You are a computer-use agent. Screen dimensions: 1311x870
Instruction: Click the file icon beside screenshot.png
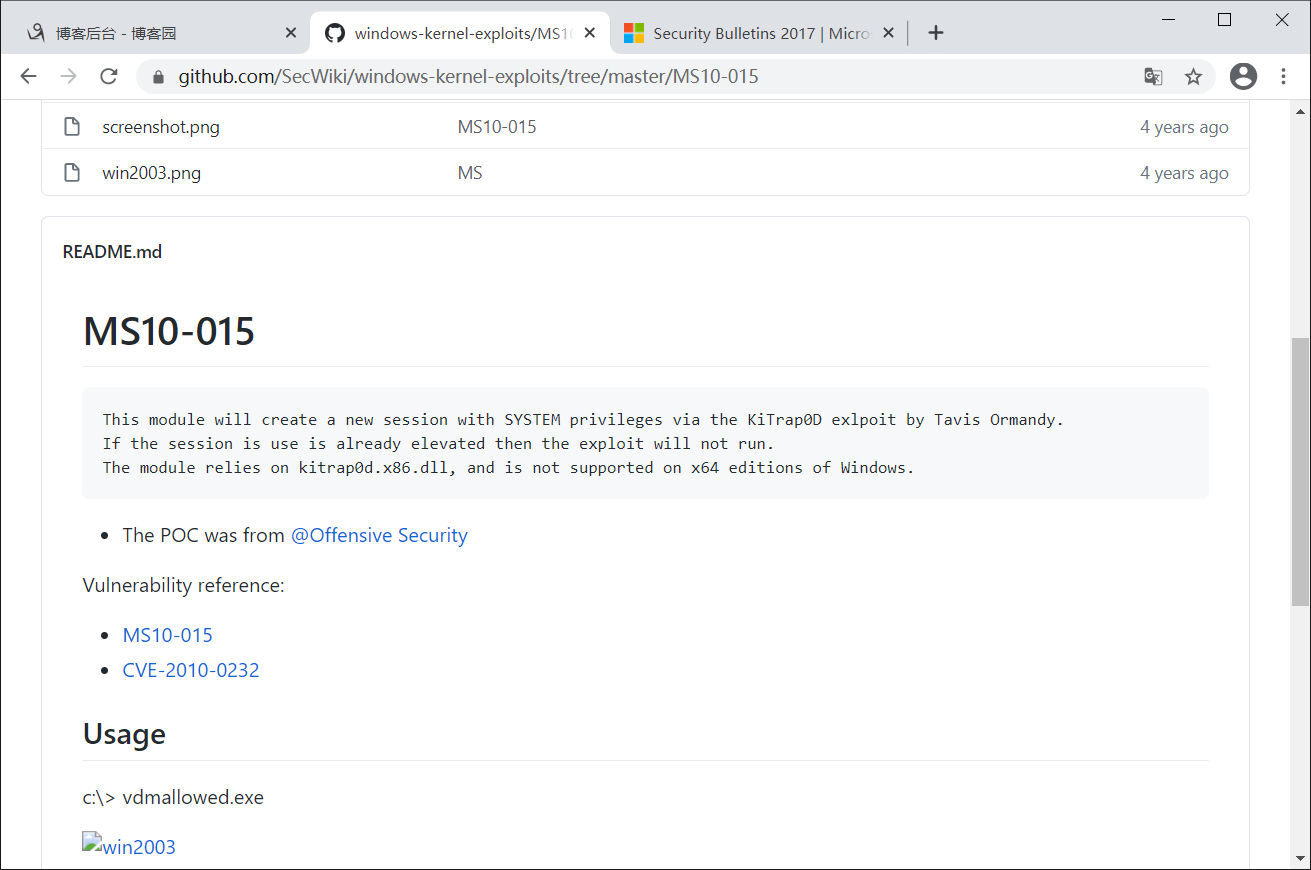72,127
